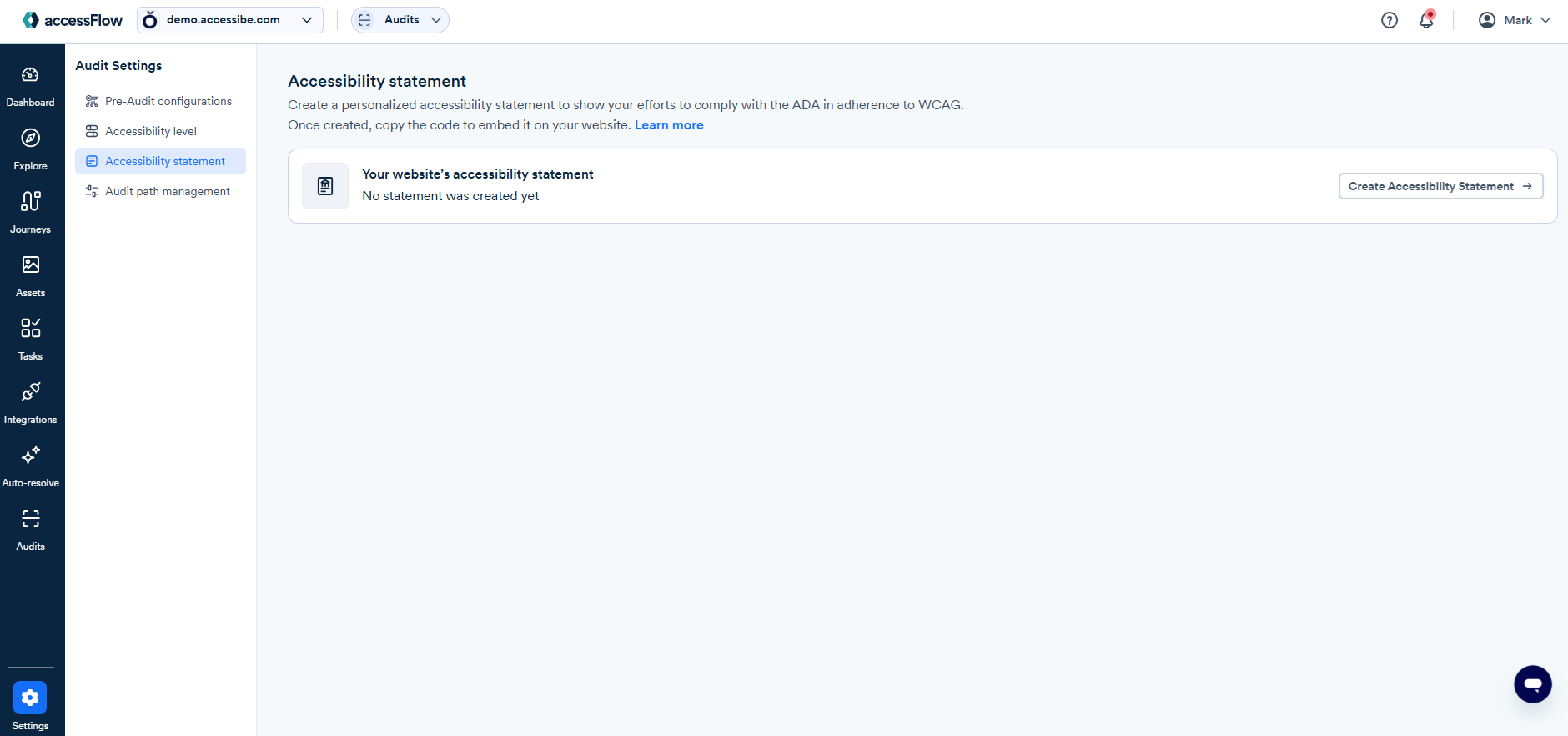Click the statement document icon in card
The image size is (1568, 736).
click(325, 186)
